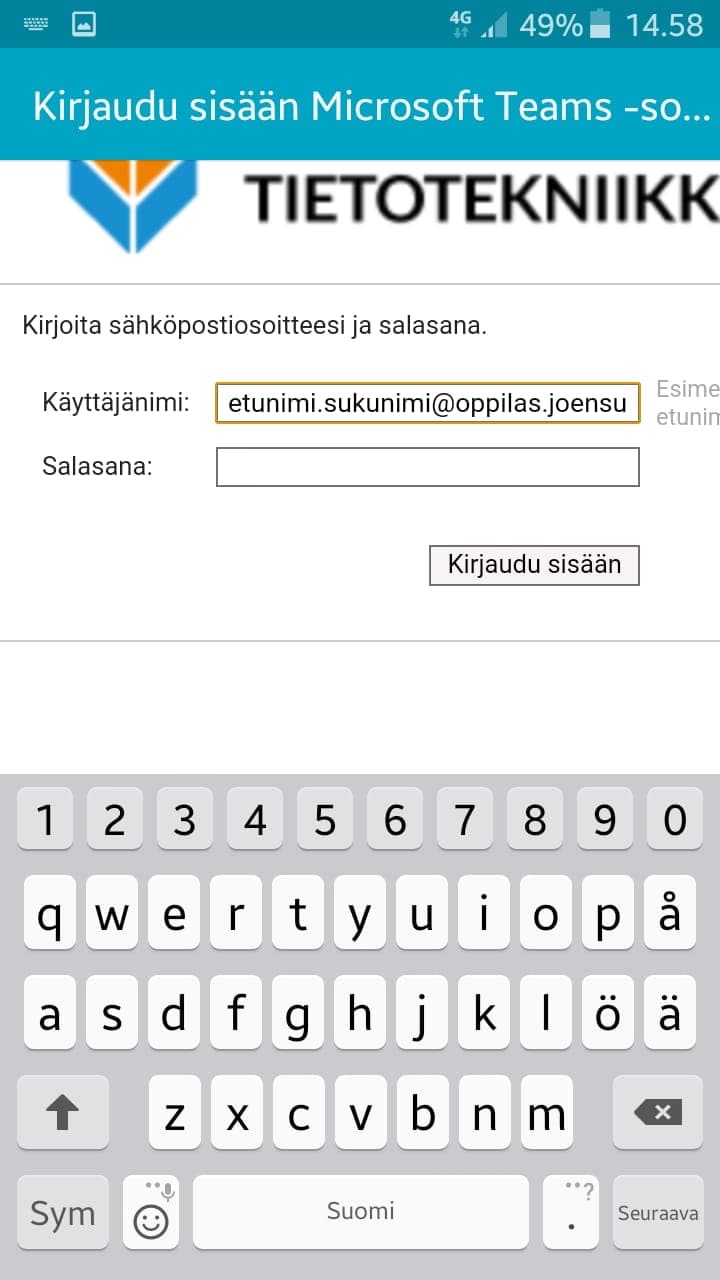Screen dimensions: 720x1280
Task: Tap the keyboard icon in status bar
Action: pos(35,24)
